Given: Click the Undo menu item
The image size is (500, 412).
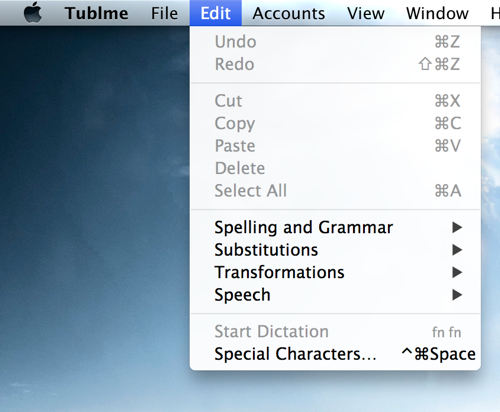Looking at the screenshot, I should tap(335, 42).
